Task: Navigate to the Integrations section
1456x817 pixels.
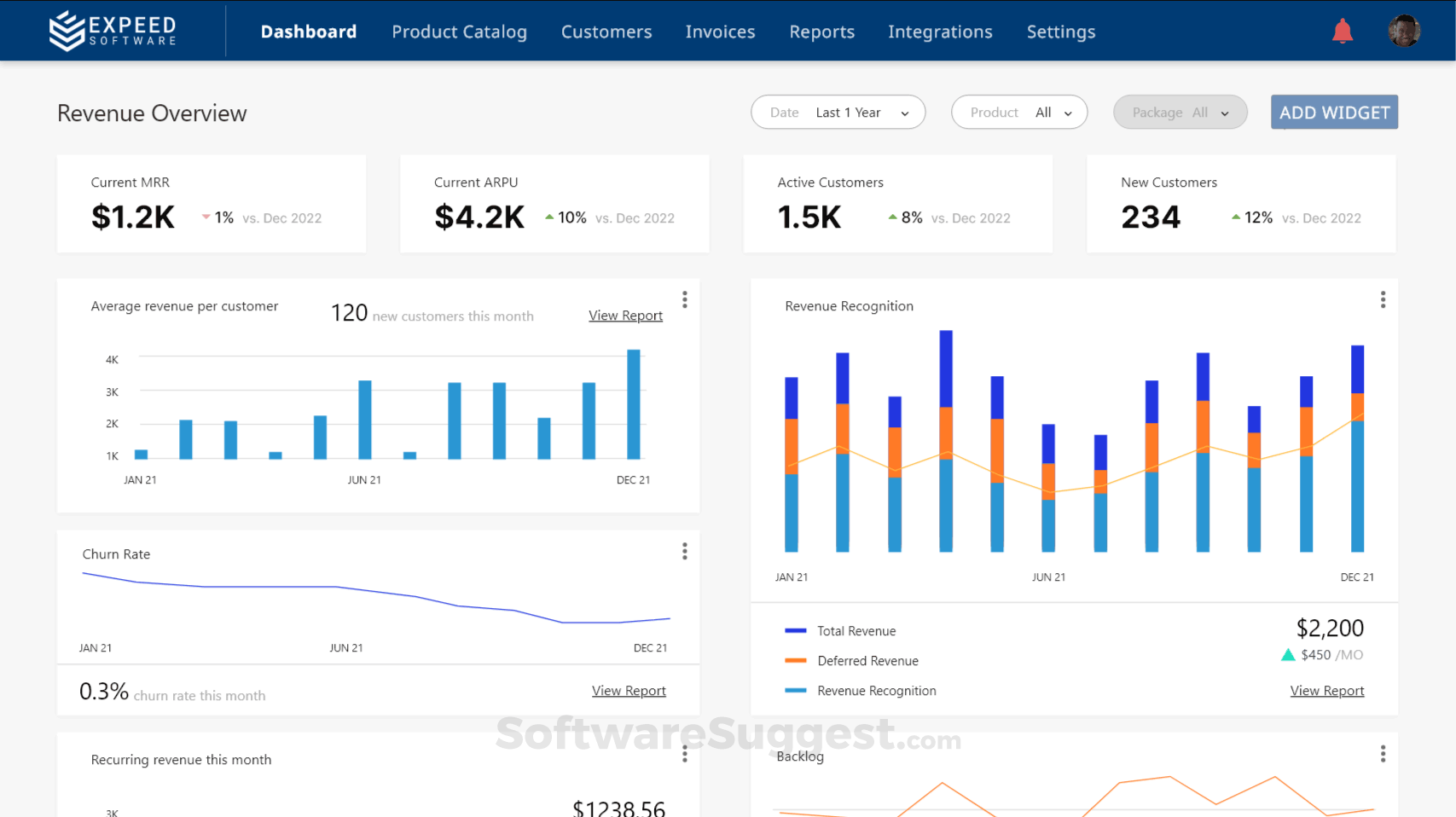Action: tap(940, 32)
